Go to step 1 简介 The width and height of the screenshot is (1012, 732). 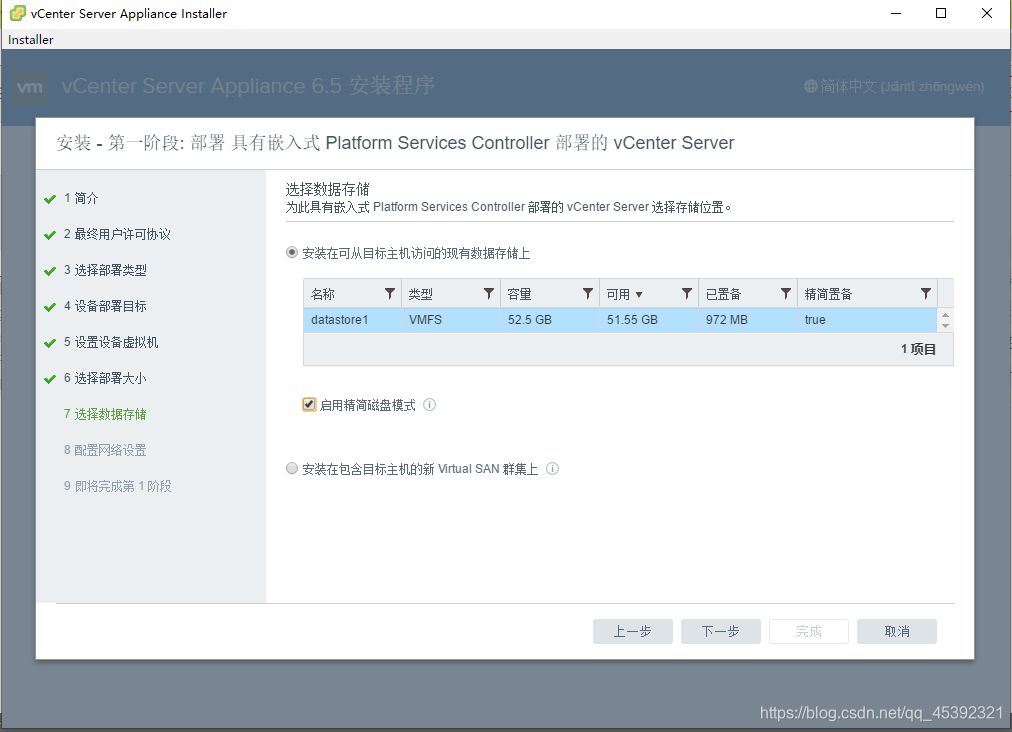click(x=81, y=198)
